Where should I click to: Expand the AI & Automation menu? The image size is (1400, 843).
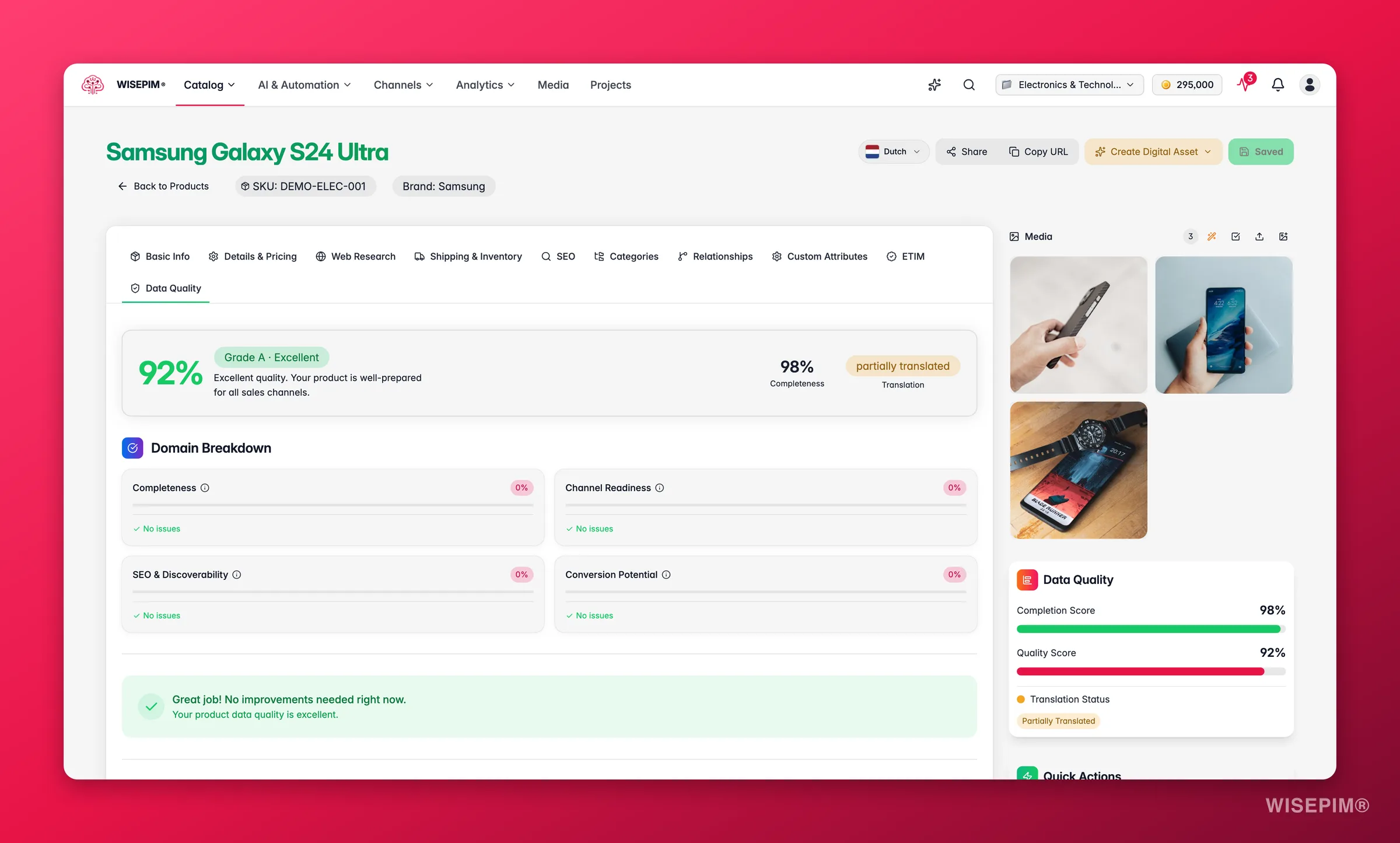[x=304, y=85]
